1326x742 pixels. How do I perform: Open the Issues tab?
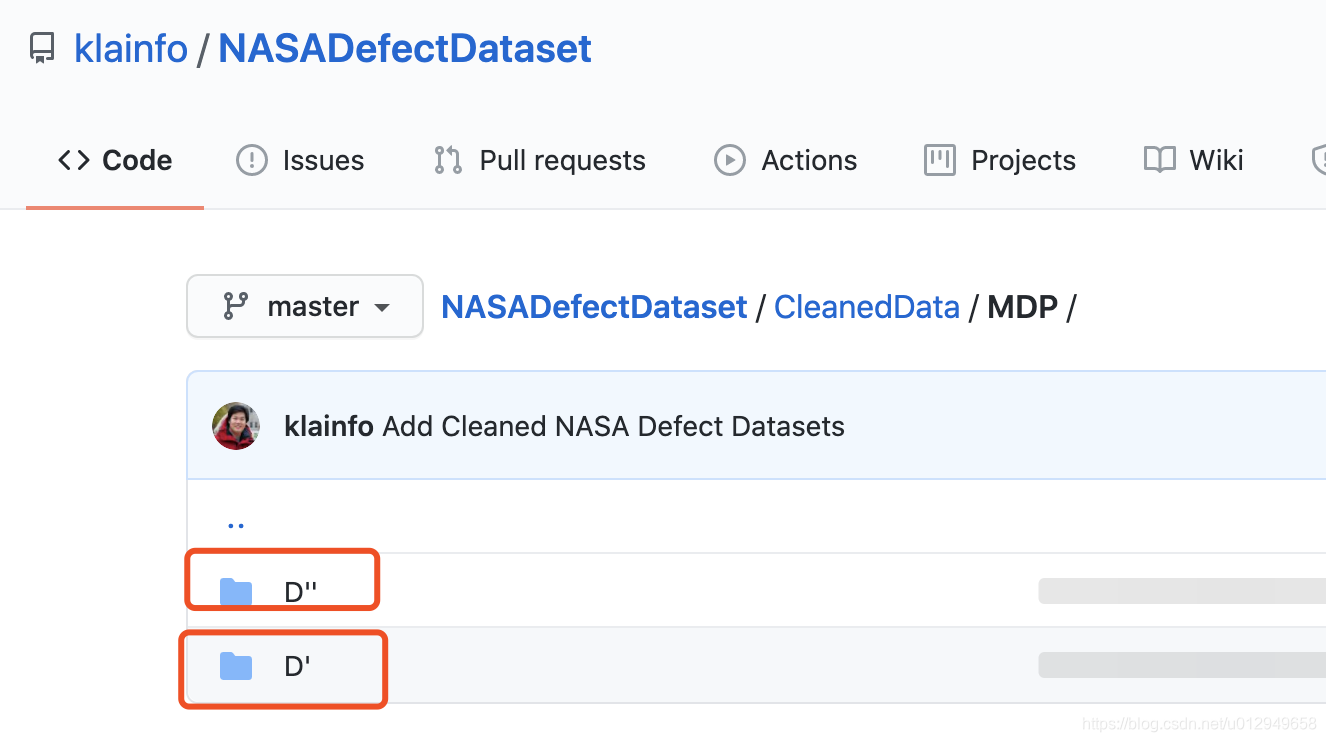click(x=299, y=160)
